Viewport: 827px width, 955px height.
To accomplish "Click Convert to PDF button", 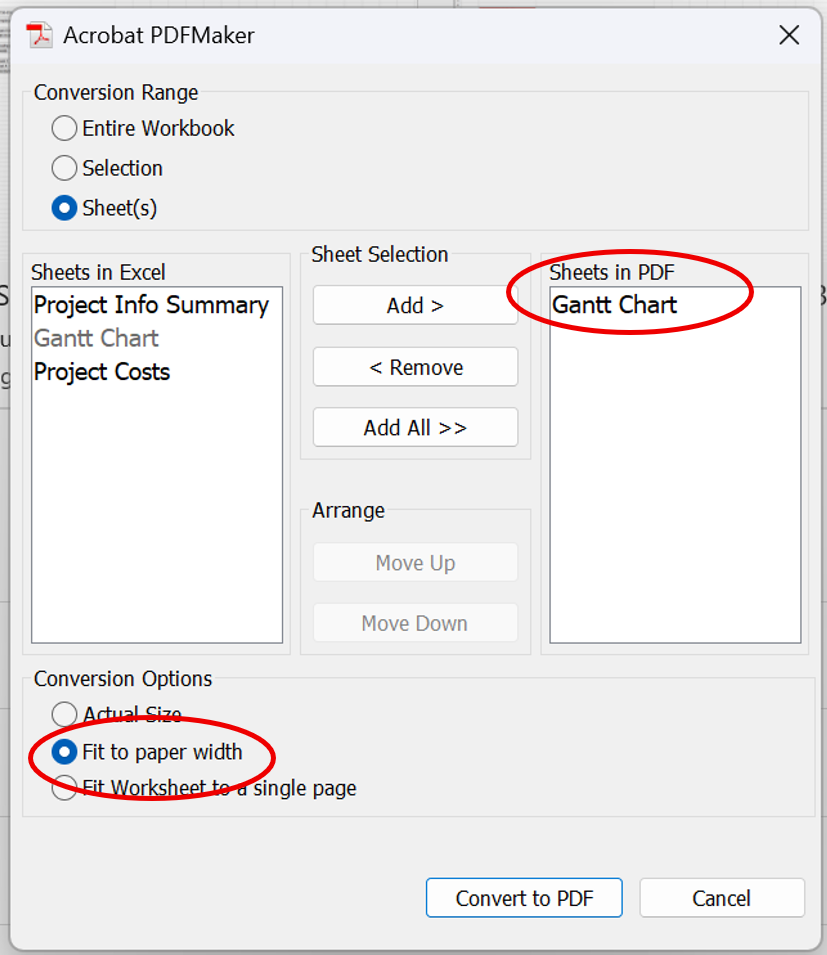I will (524, 898).
